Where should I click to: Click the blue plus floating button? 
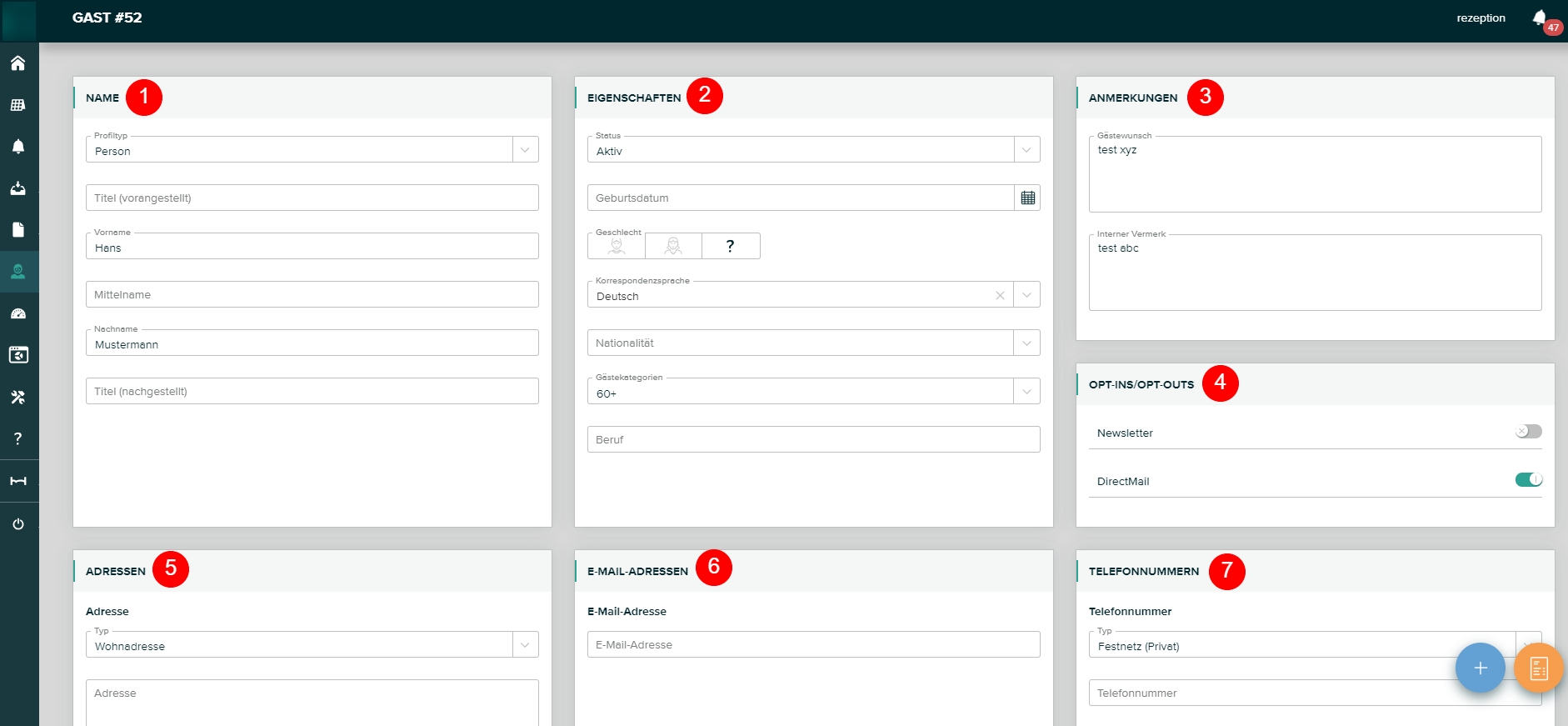click(1480, 668)
